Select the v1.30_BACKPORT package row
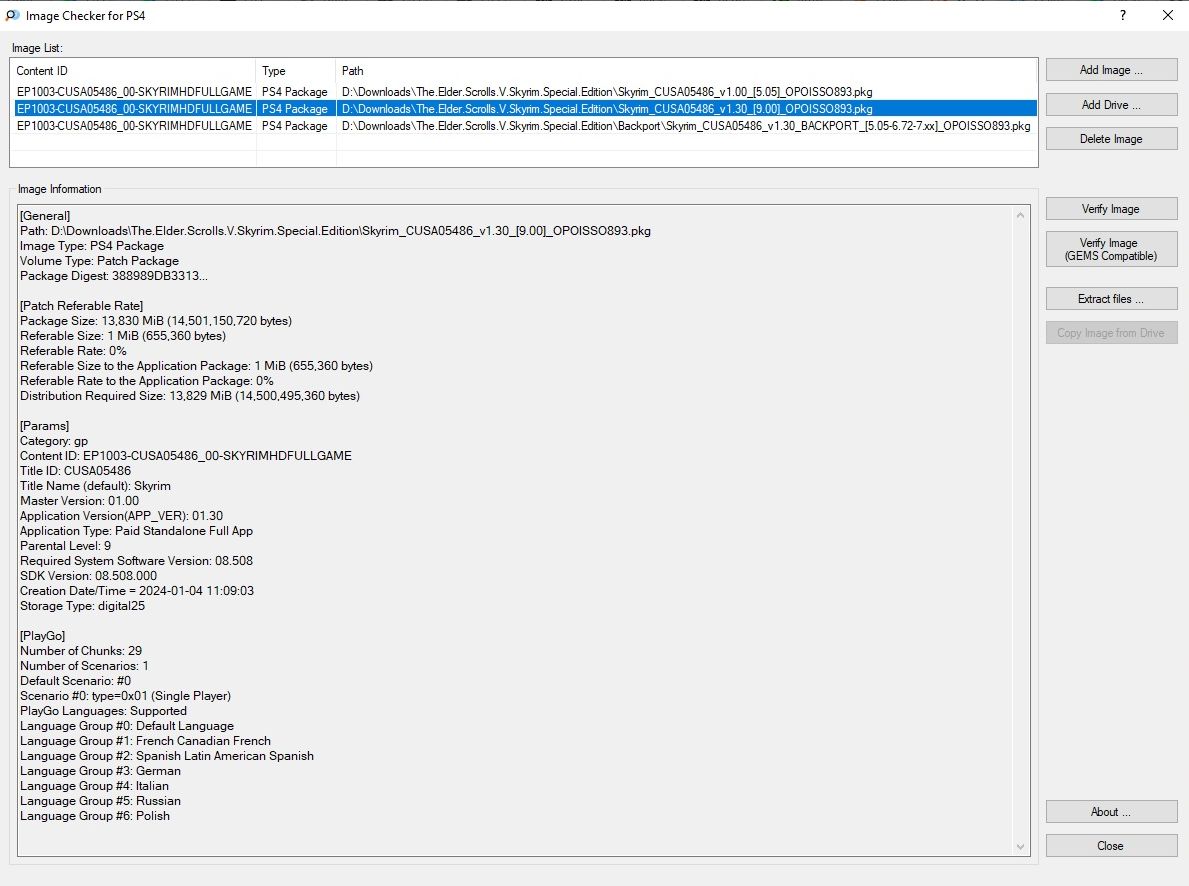 coord(525,126)
